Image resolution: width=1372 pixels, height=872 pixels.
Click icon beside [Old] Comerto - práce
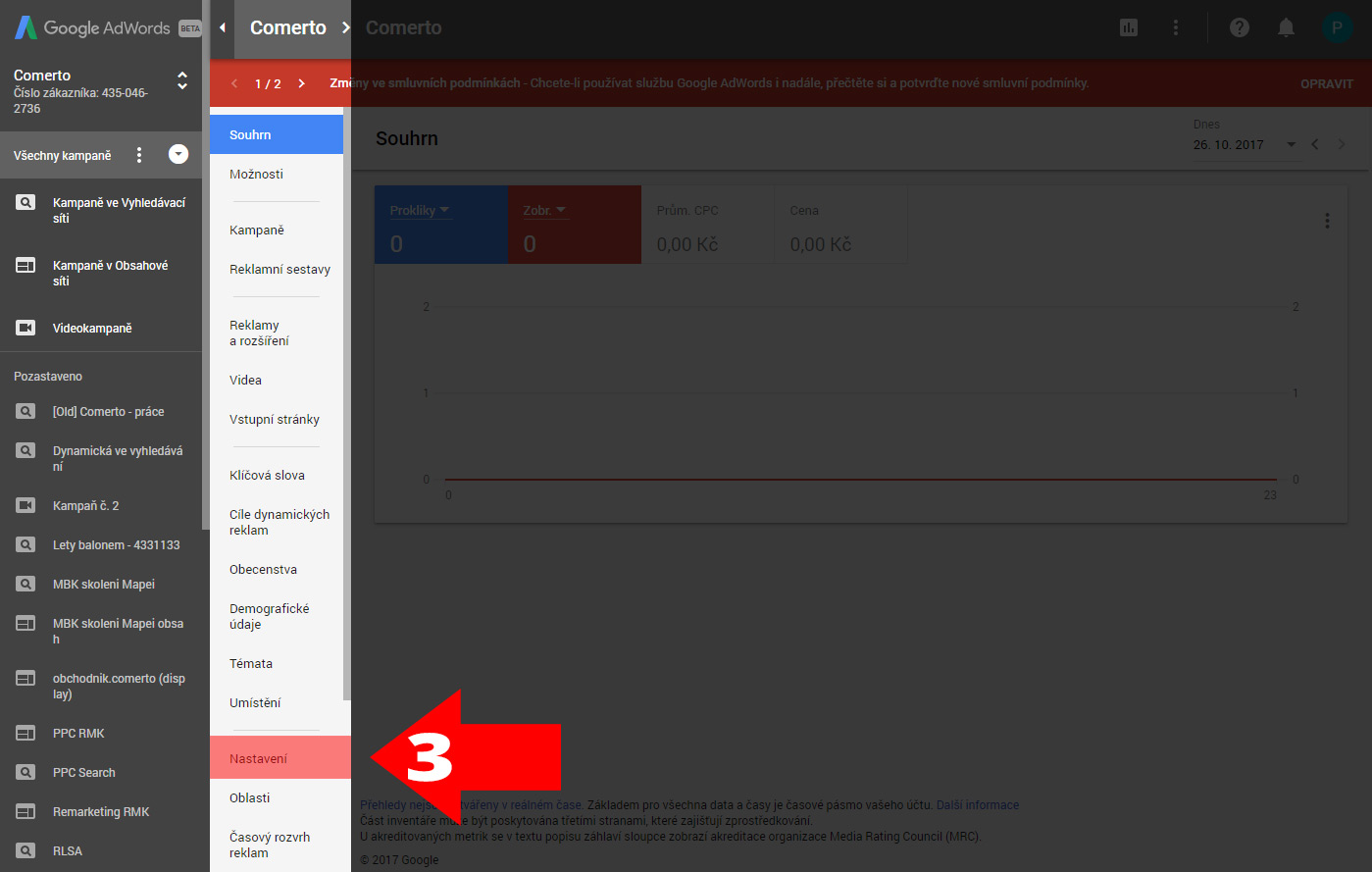coord(25,412)
